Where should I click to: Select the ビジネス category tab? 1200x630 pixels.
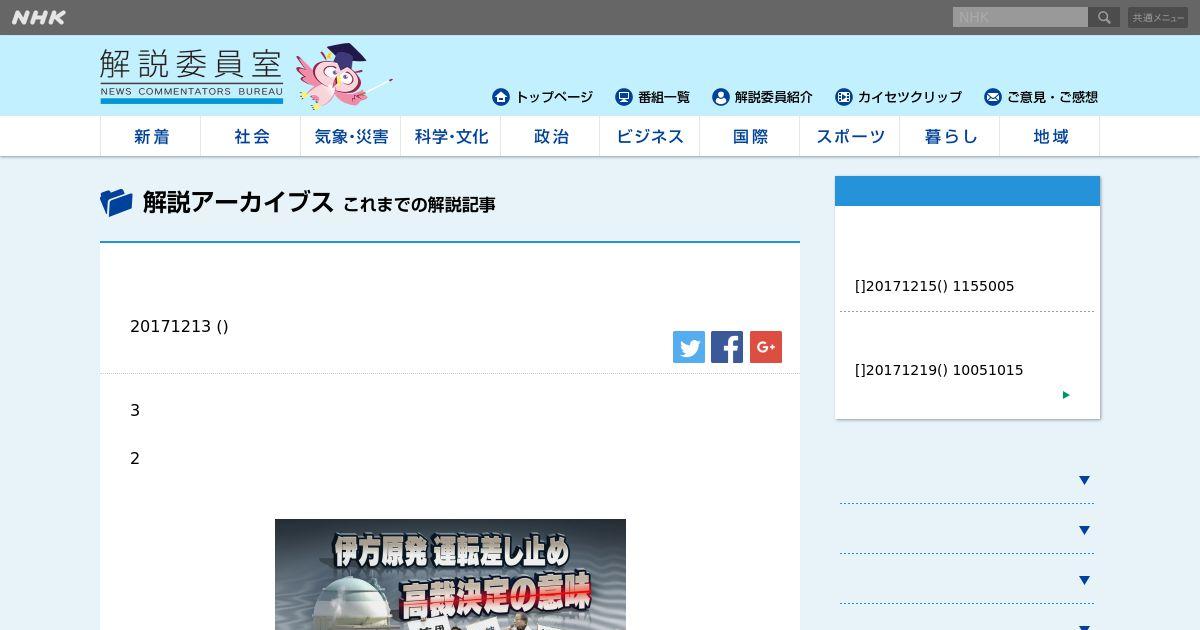point(650,136)
